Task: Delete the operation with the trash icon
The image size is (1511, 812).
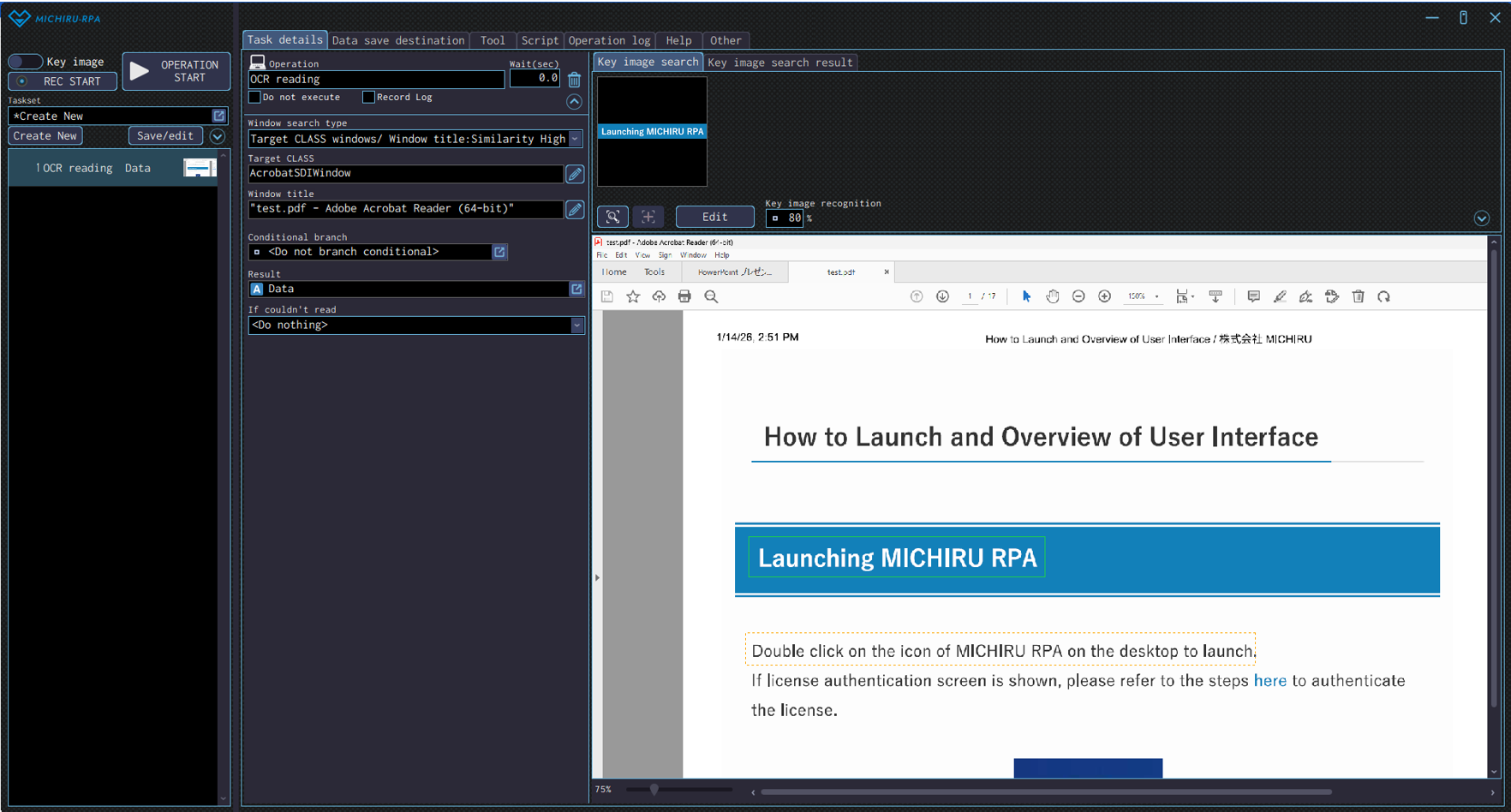Action: 574,80
